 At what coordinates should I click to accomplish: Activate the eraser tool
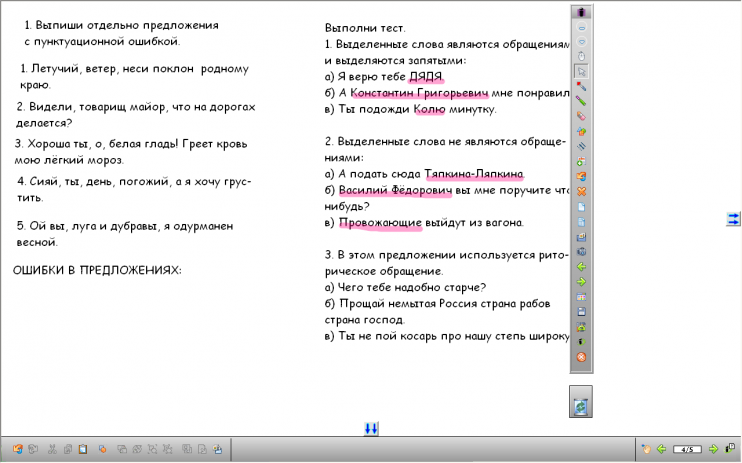coord(581,116)
